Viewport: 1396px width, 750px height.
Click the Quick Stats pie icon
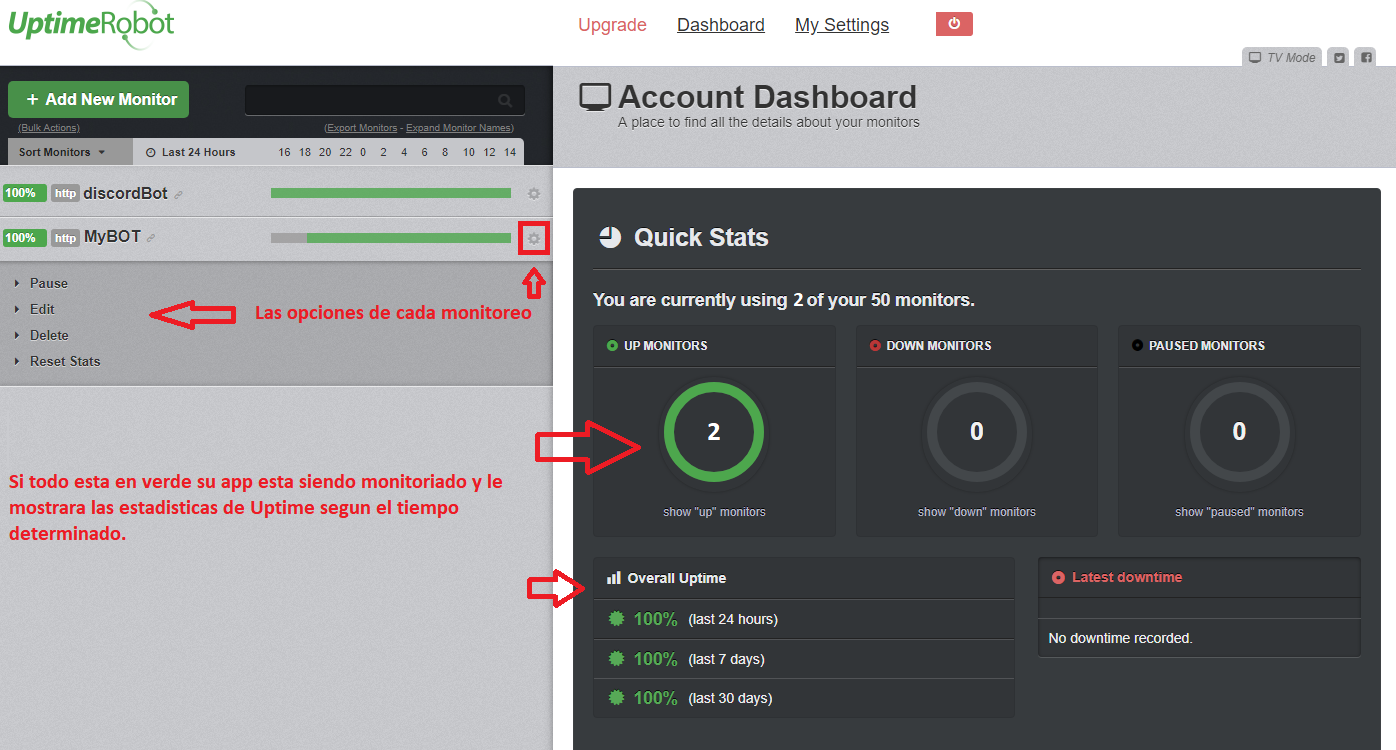[610, 237]
